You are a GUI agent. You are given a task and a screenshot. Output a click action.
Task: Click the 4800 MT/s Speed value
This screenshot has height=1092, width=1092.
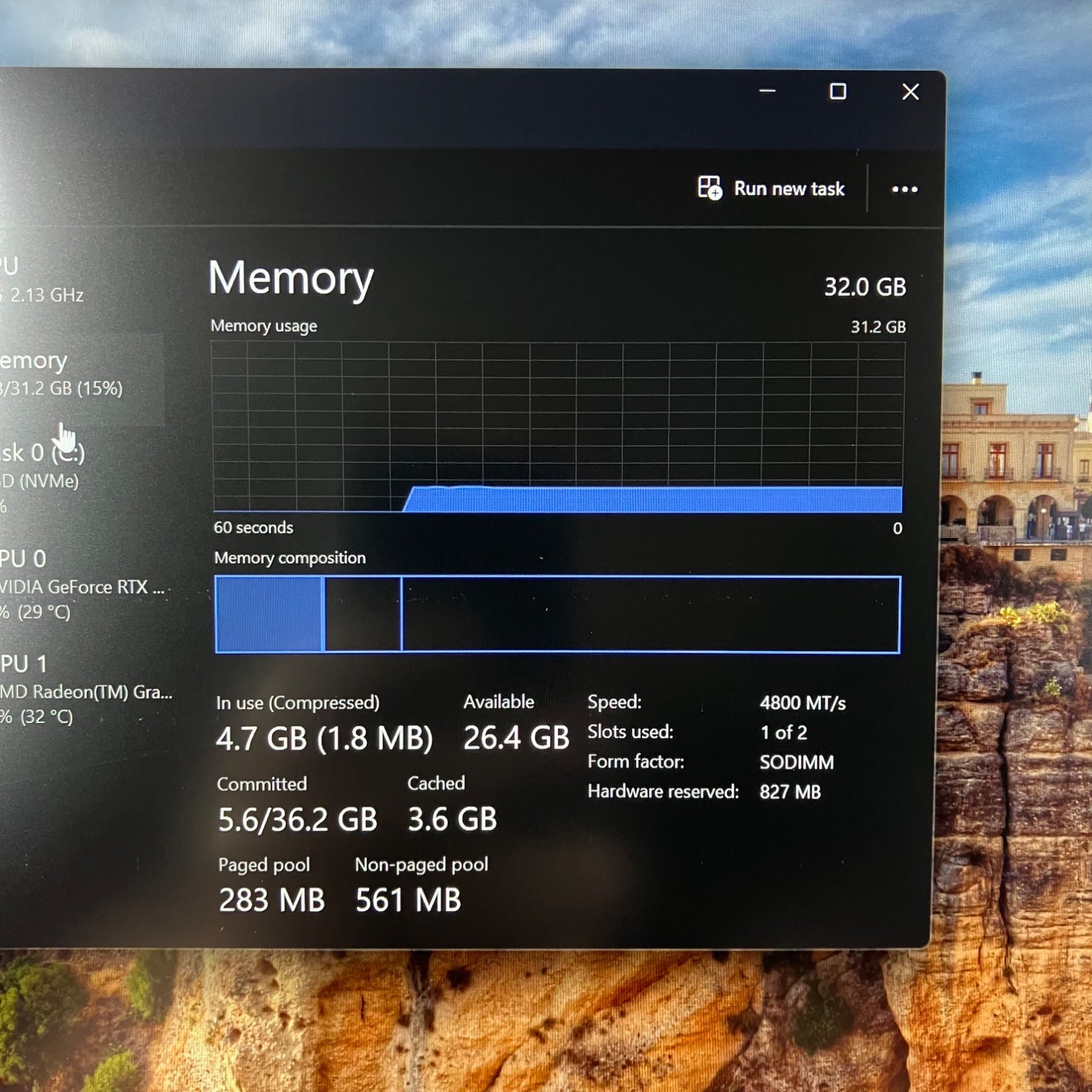click(x=803, y=703)
